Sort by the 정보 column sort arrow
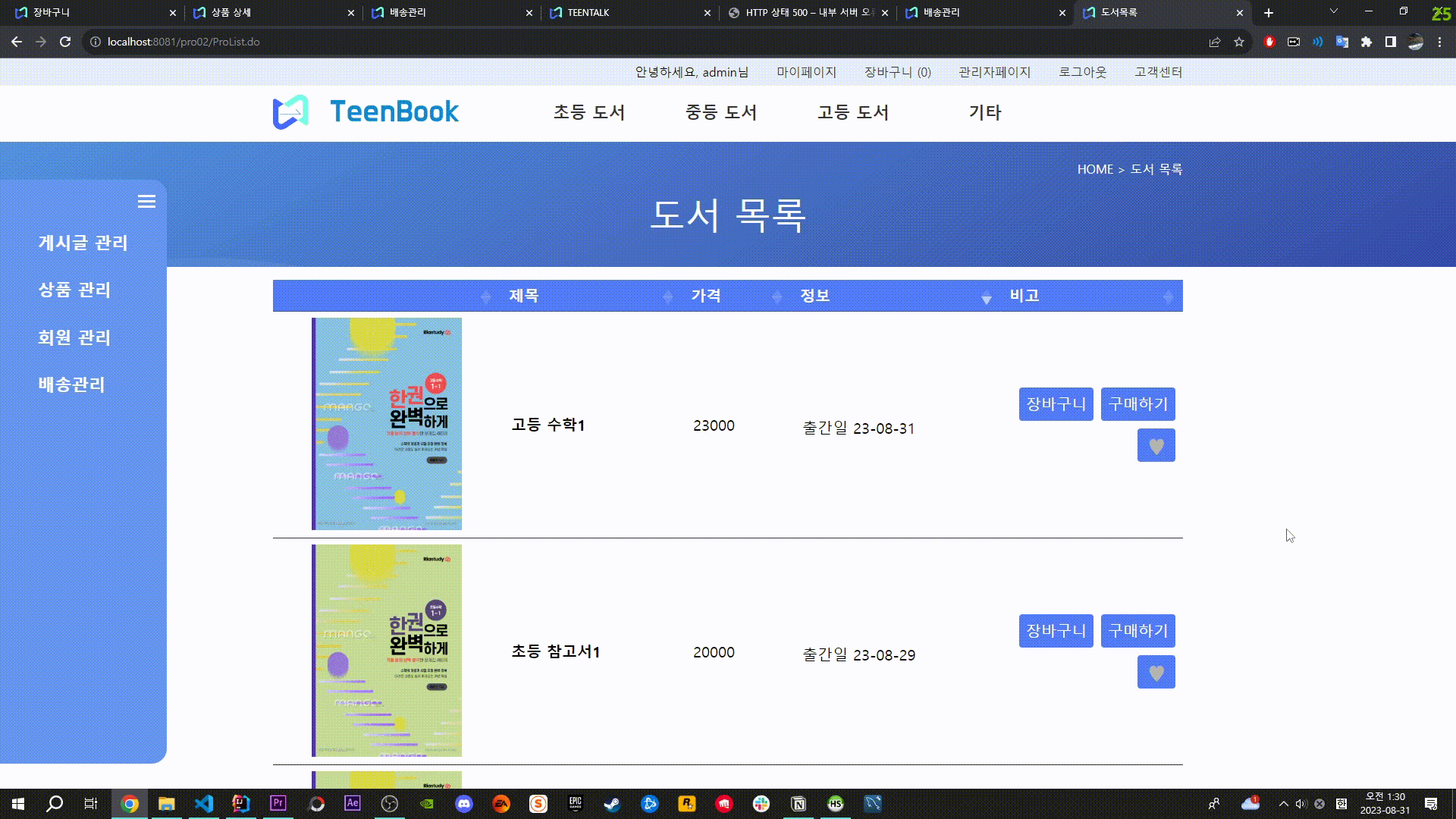 click(986, 297)
